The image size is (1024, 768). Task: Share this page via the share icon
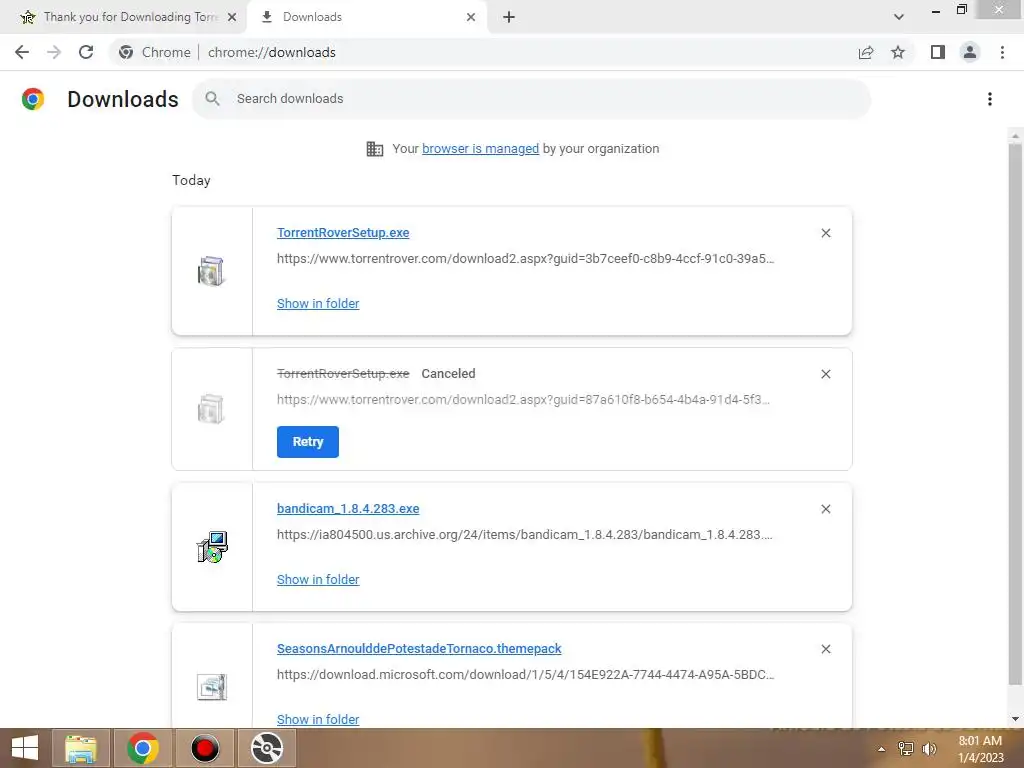tap(866, 52)
